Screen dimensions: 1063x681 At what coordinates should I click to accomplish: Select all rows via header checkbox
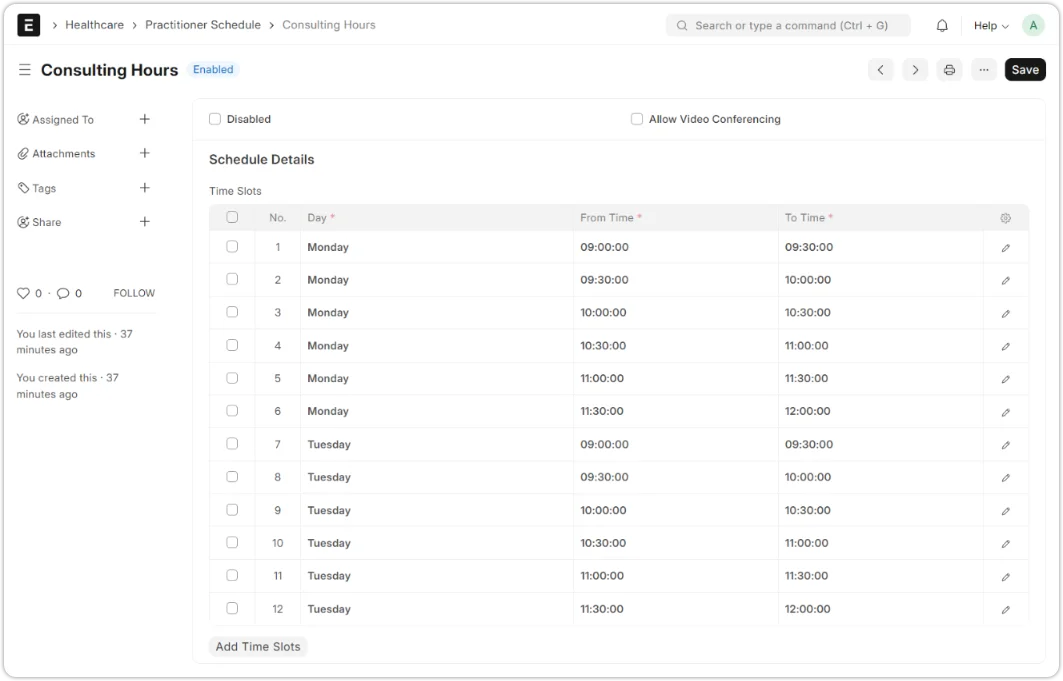click(232, 217)
